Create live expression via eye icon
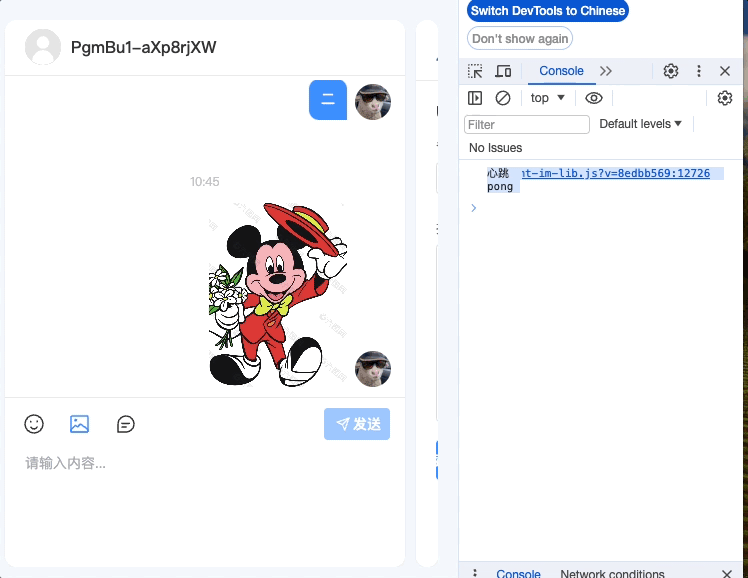Image resolution: width=748 pixels, height=578 pixels. pyautogui.click(x=594, y=98)
